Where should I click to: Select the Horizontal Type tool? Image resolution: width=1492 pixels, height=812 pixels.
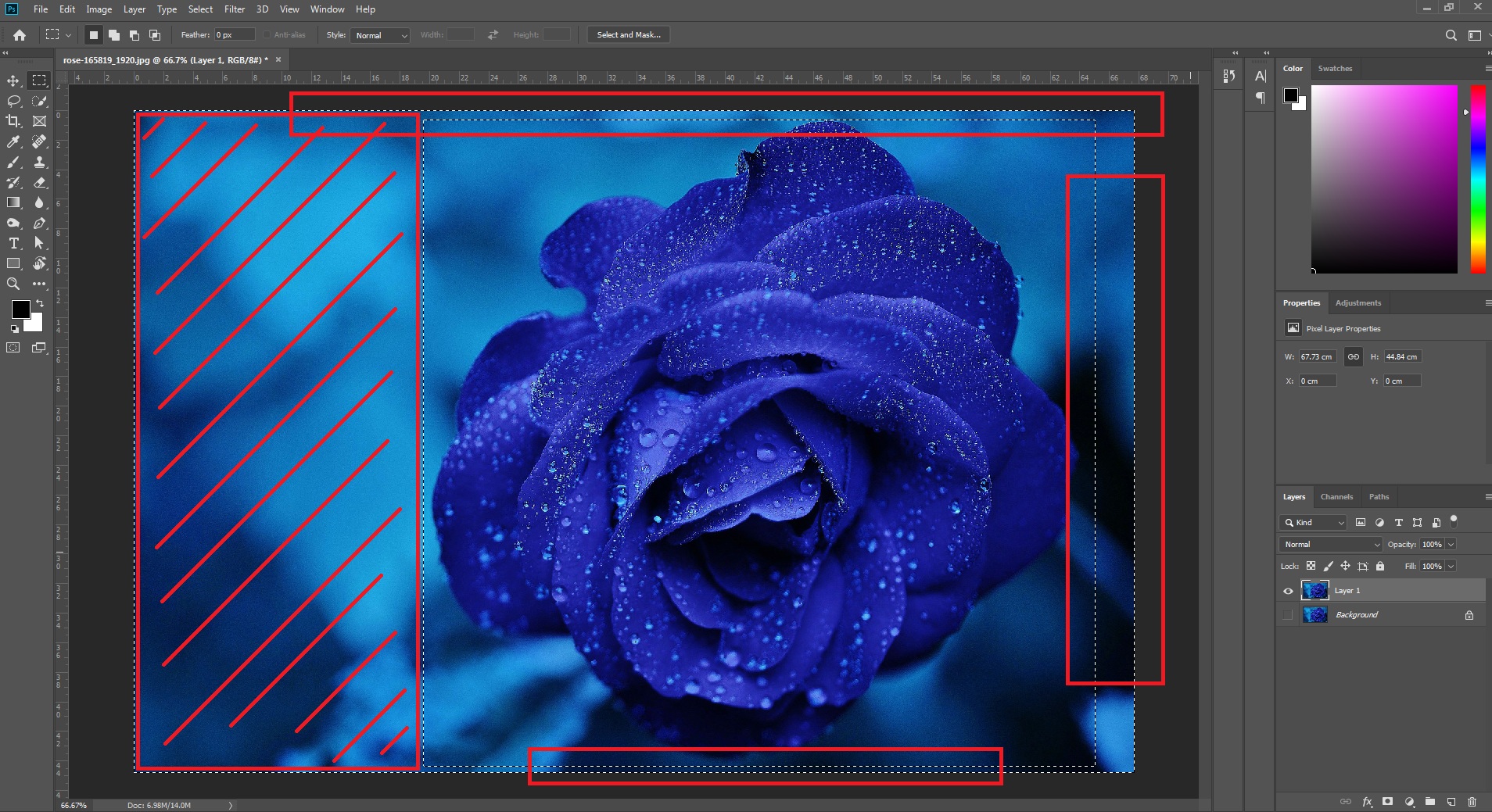coord(13,243)
